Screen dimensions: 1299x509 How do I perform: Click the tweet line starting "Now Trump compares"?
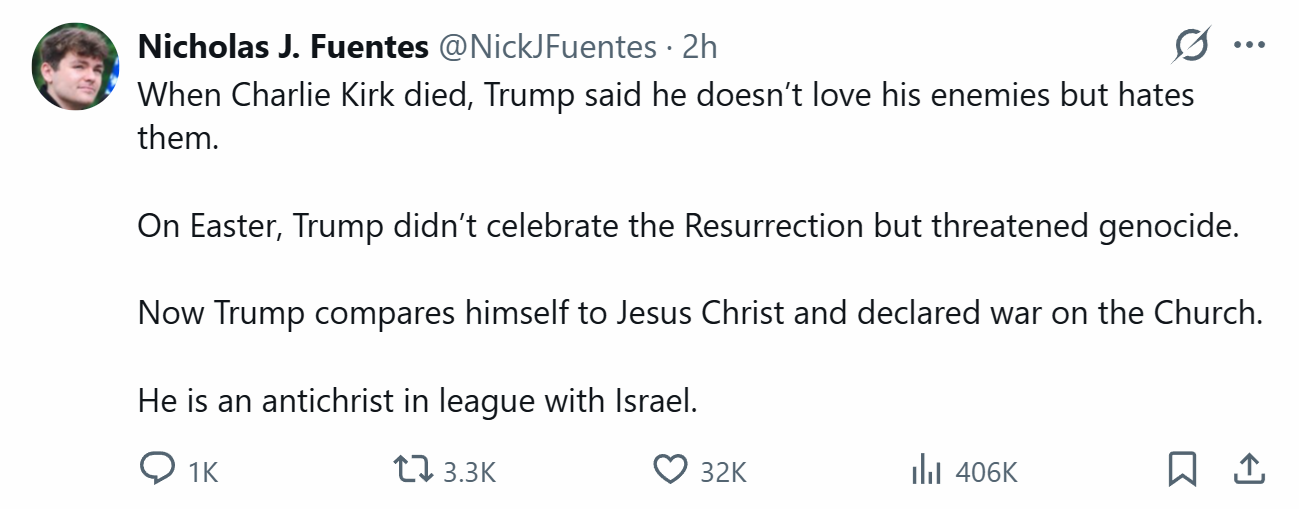click(700, 314)
